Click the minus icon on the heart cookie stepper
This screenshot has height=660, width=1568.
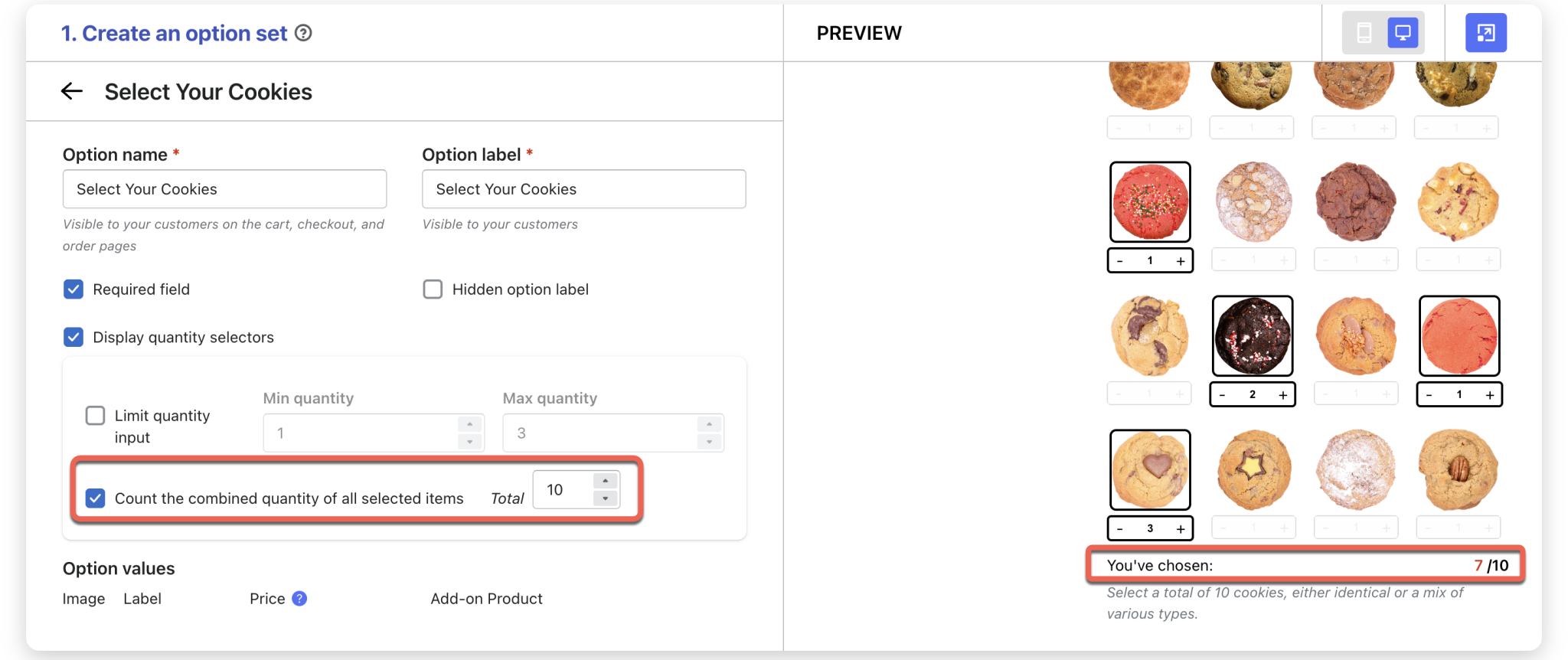coord(1120,528)
